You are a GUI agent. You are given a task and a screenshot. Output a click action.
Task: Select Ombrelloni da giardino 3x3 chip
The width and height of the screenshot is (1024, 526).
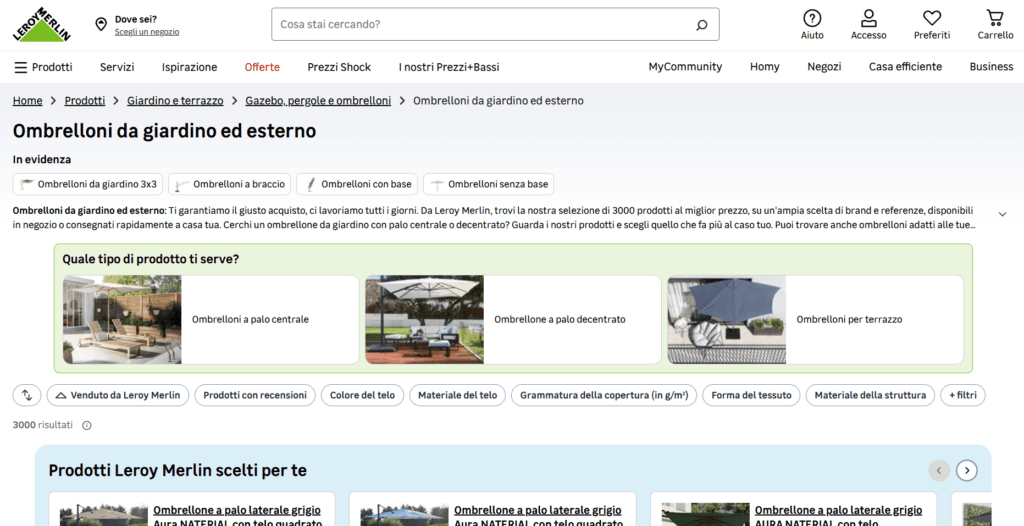coord(88,184)
